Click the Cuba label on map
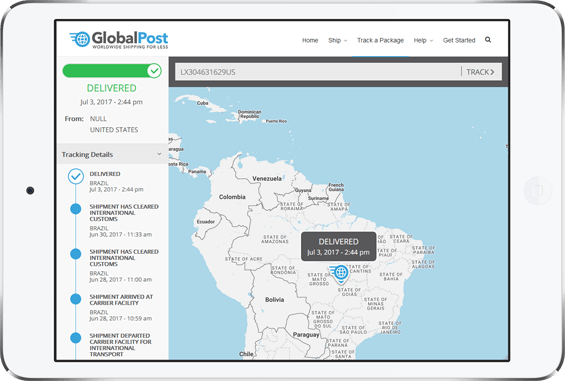 [203, 103]
